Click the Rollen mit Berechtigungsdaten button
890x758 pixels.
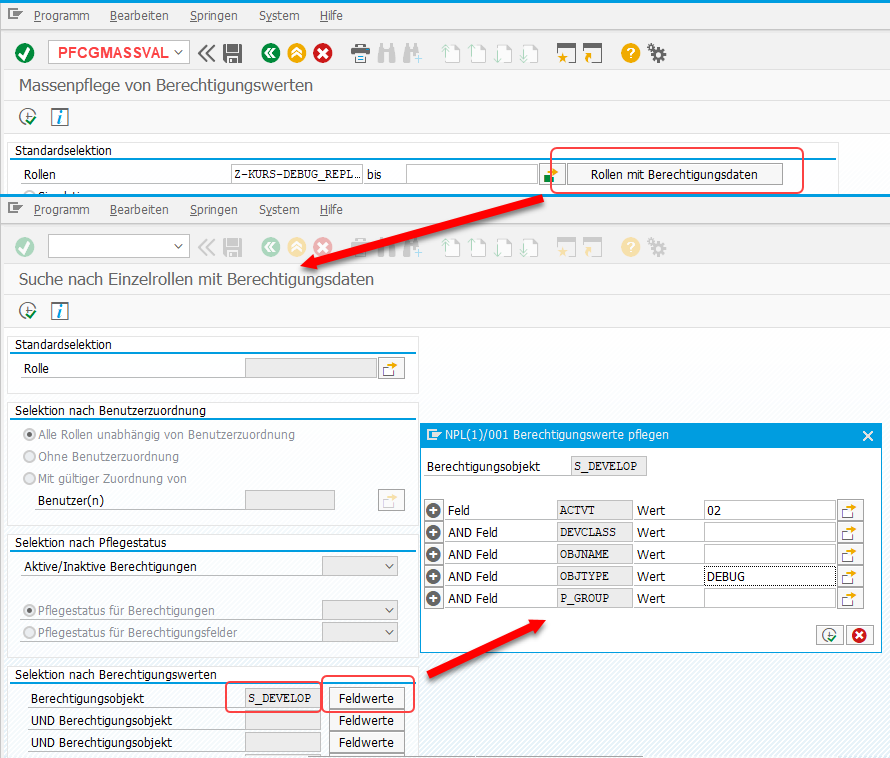pyautogui.click(x=674, y=174)
